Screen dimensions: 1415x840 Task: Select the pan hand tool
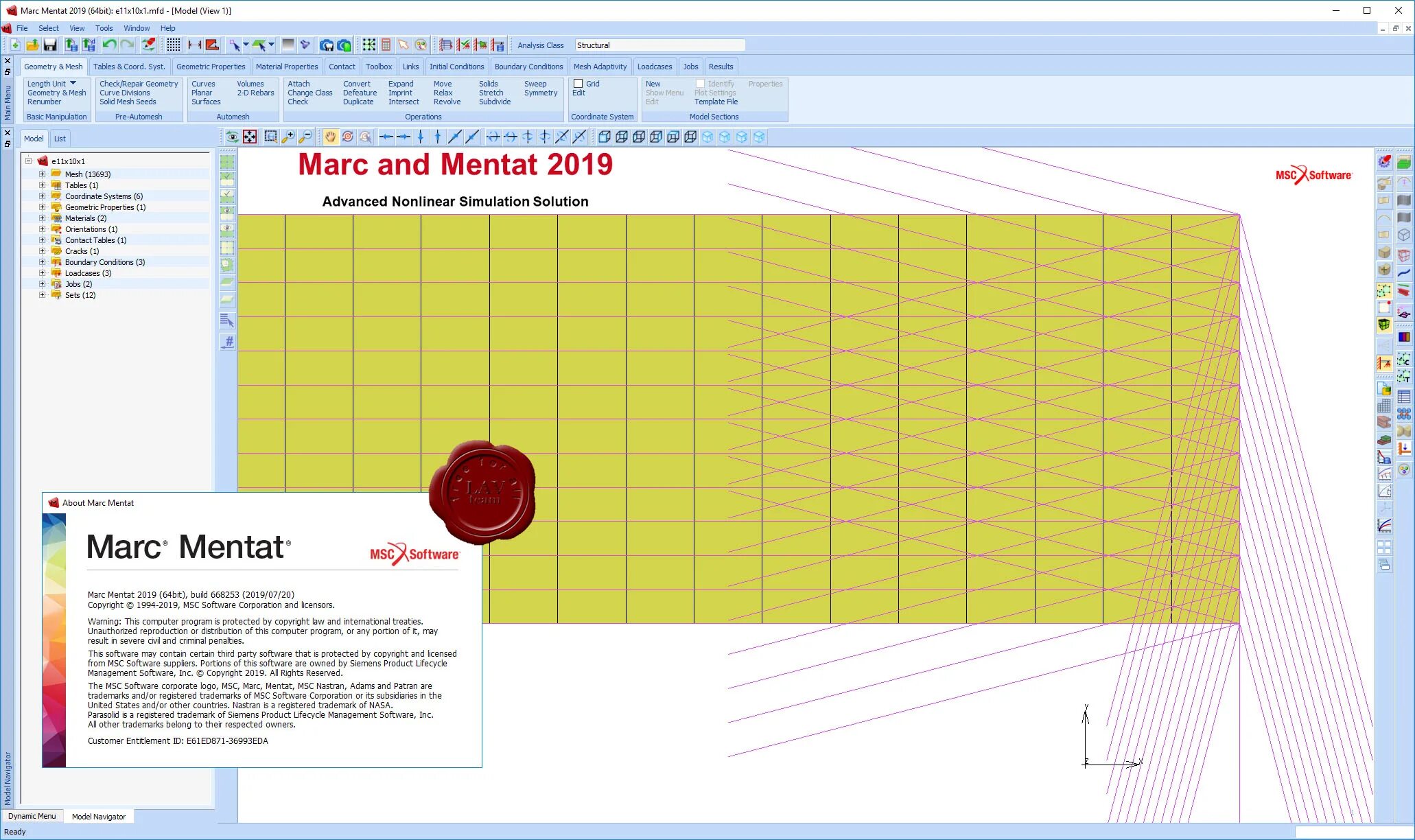click(330, 137)
